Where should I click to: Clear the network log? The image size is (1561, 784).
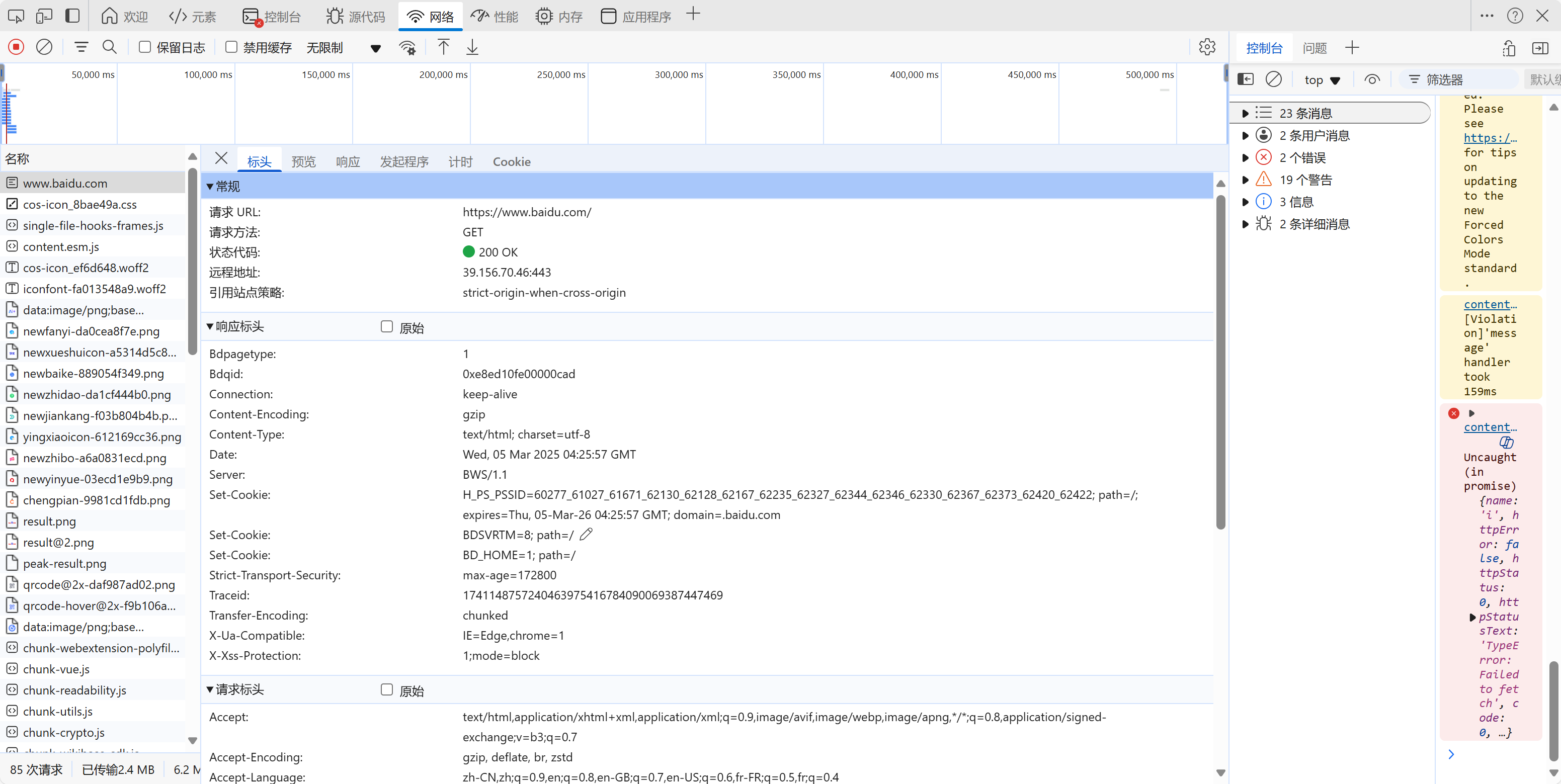click(x=44, y=47)
